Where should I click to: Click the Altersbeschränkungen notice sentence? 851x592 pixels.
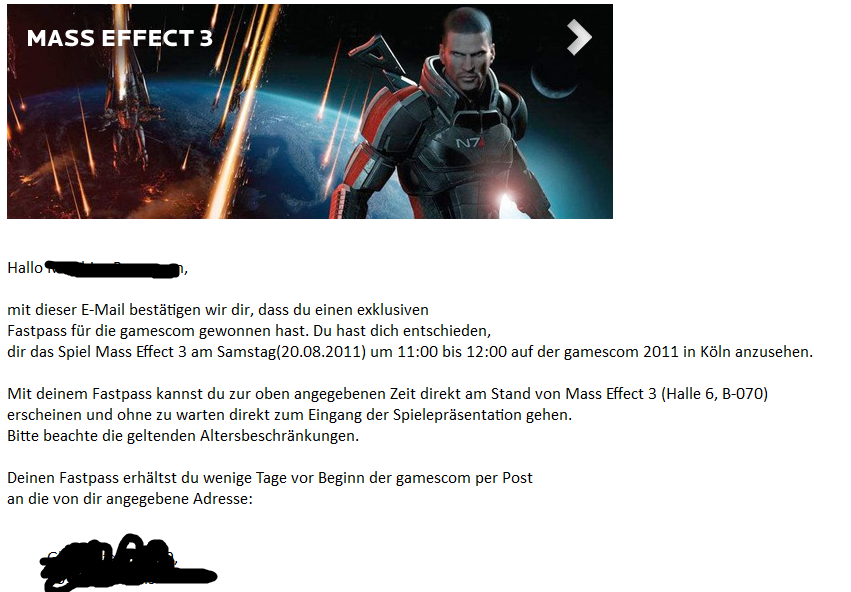[183, 436]
